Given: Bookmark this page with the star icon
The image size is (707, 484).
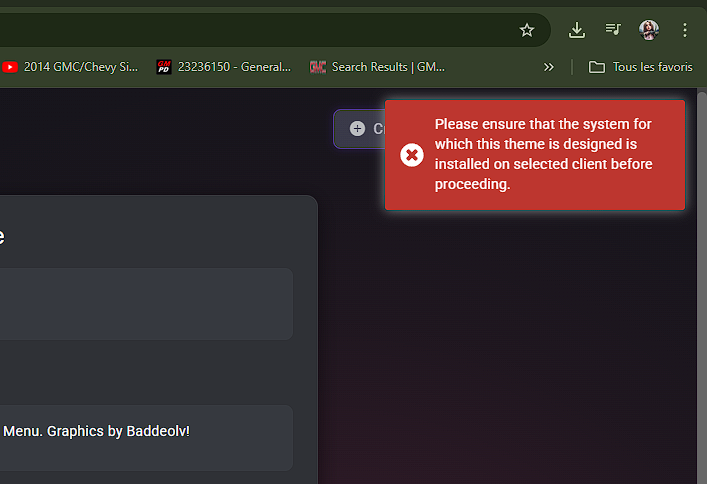Looking at the screenshot, I should [527, 30].
